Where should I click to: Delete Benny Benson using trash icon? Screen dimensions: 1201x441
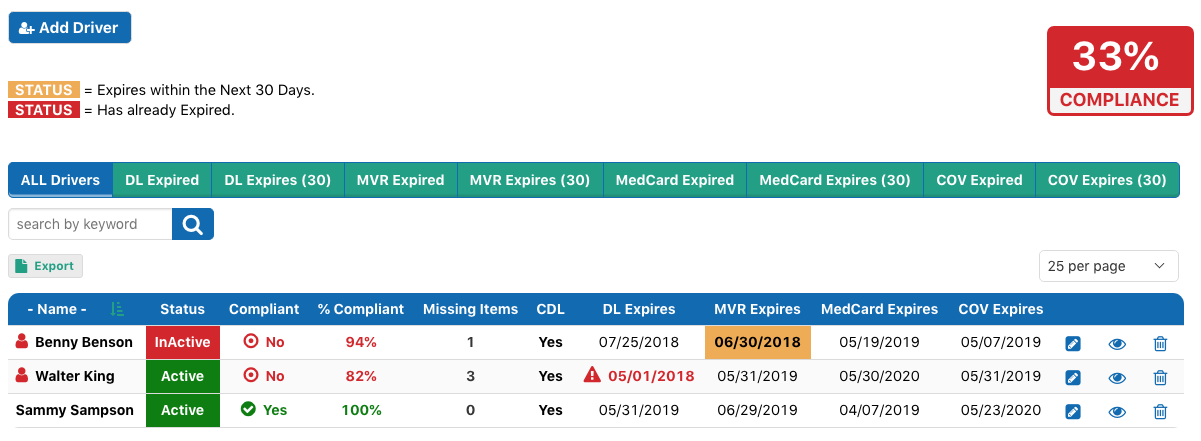tap(1160, 344)
